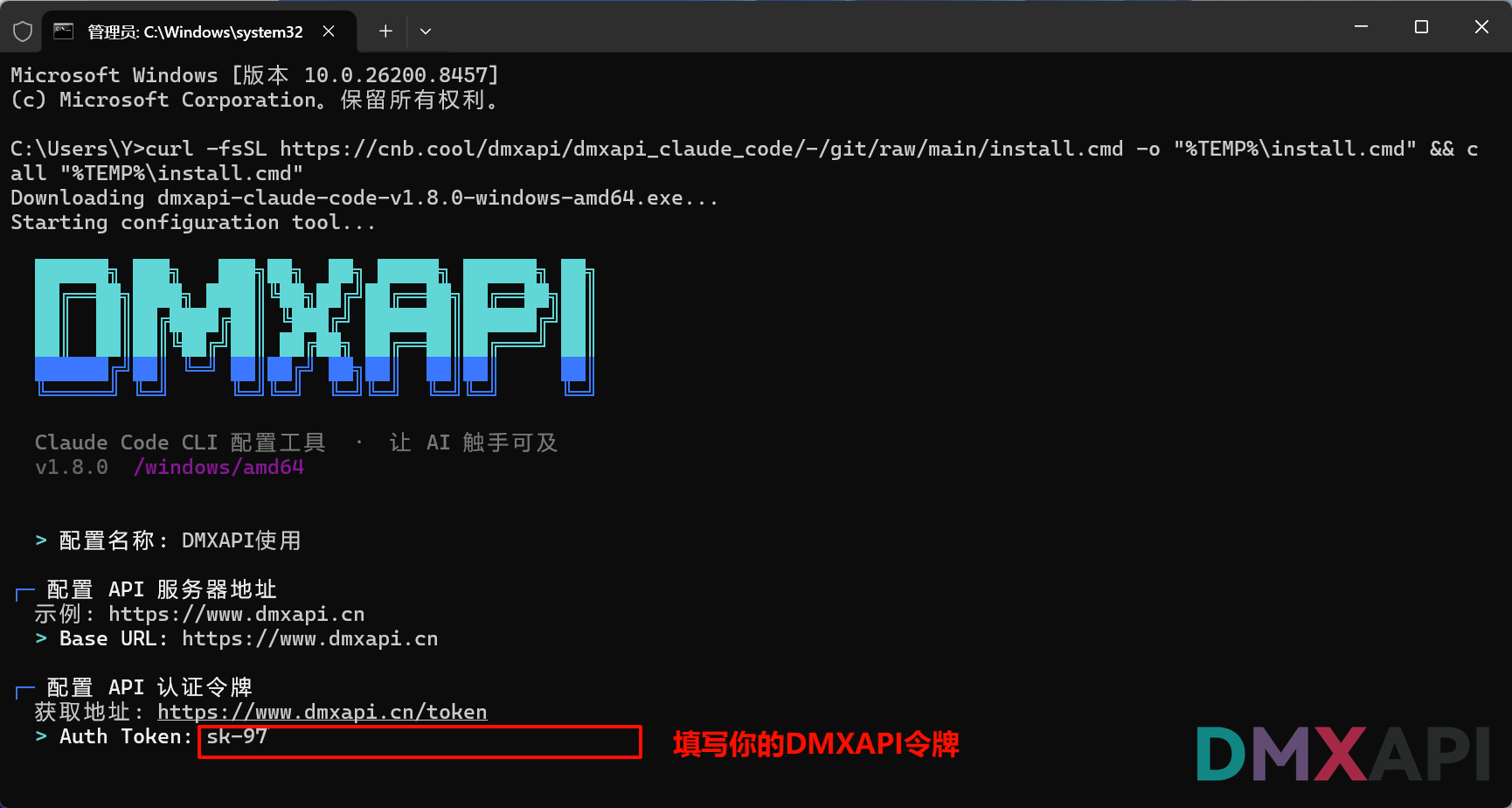This screenshot has width=1512, height=808.
Task: Click the C:\Users\Y> command prompt
Action: pyautogui.click(x=78, y=149)
